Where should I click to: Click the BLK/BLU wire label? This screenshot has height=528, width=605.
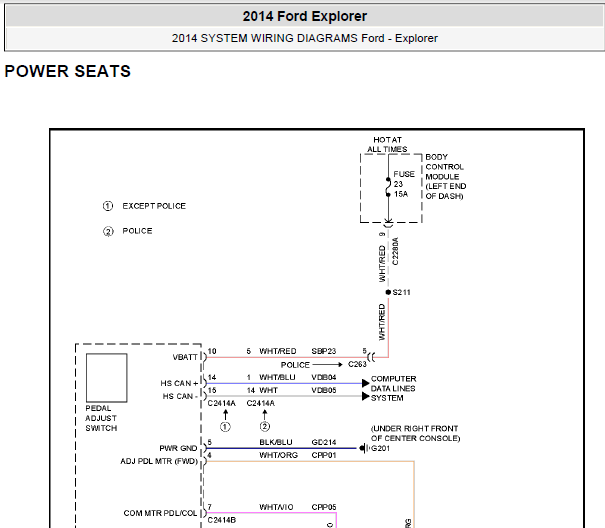point(275,442)
